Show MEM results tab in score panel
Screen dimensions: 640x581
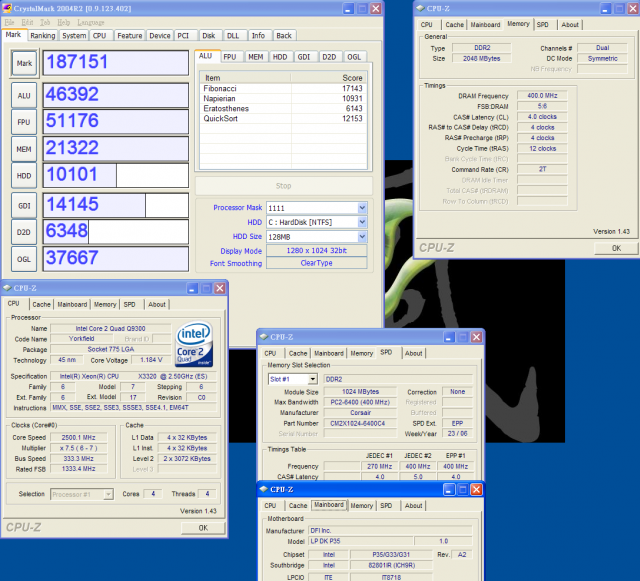tap(256, 57)
